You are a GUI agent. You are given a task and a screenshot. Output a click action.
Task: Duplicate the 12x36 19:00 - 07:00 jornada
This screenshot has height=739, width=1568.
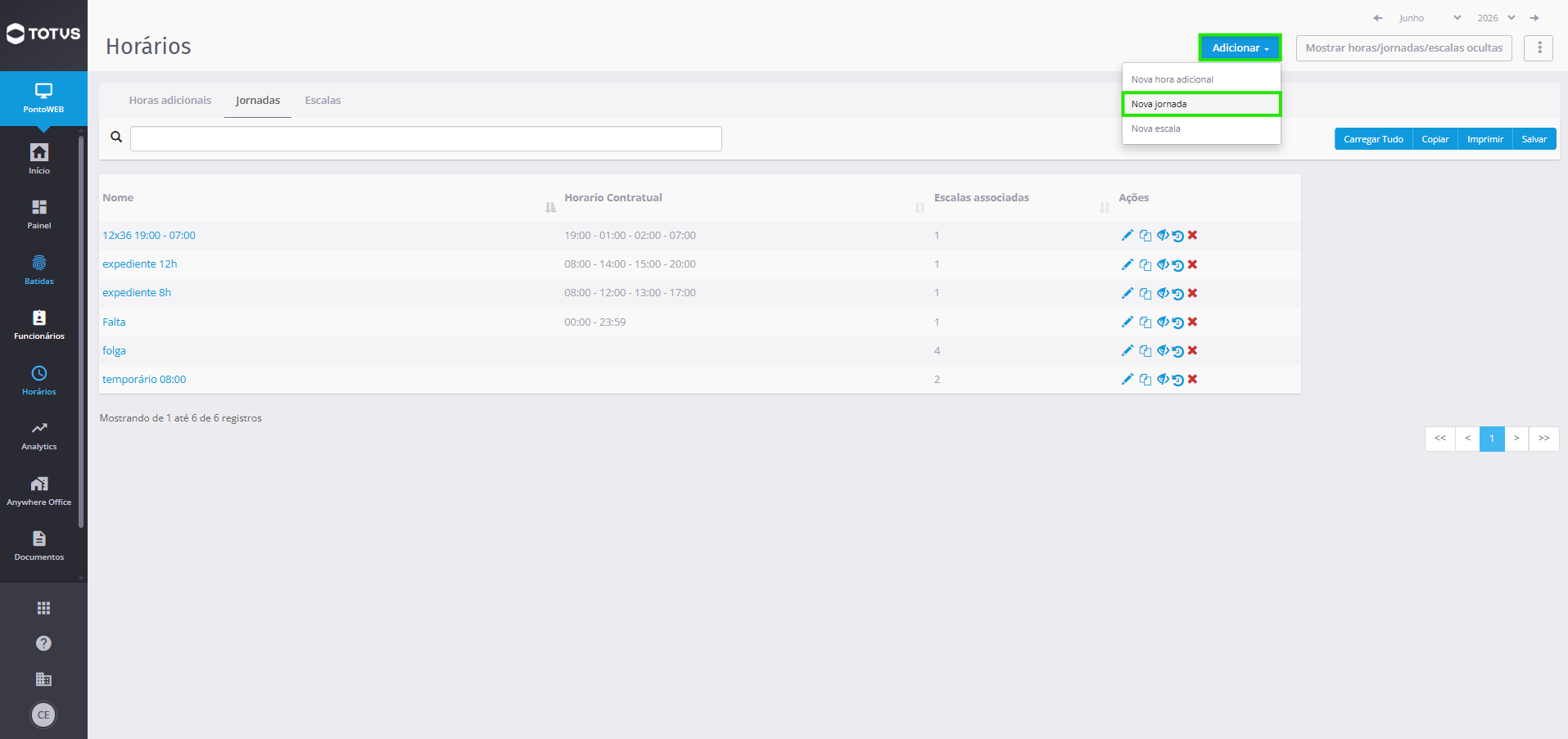point(1145,236)
